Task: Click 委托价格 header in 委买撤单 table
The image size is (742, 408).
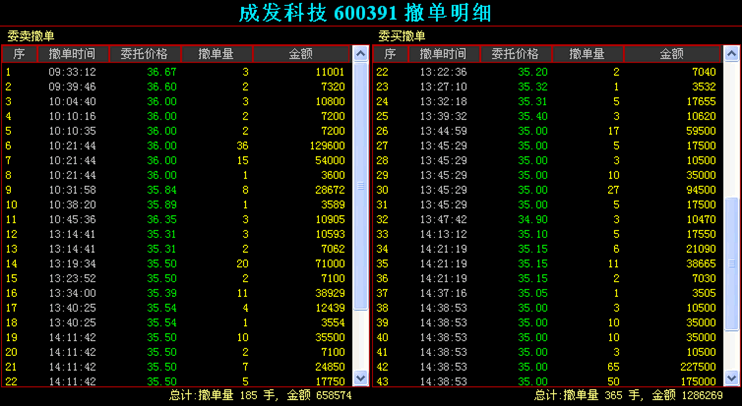Action: [516, 54]
